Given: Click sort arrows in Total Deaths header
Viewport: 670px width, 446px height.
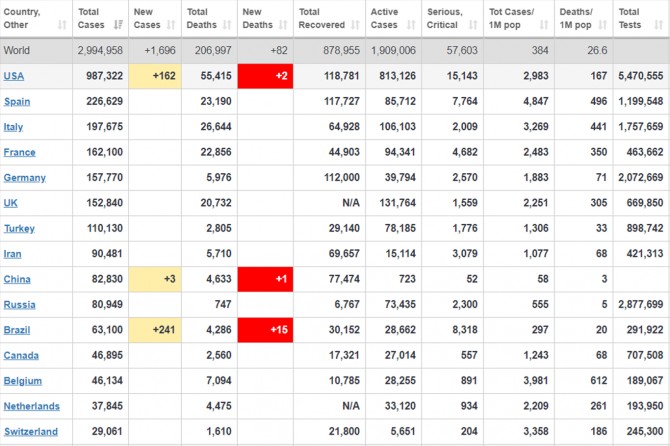Looking at the screenshot, I should pos(227,24).
